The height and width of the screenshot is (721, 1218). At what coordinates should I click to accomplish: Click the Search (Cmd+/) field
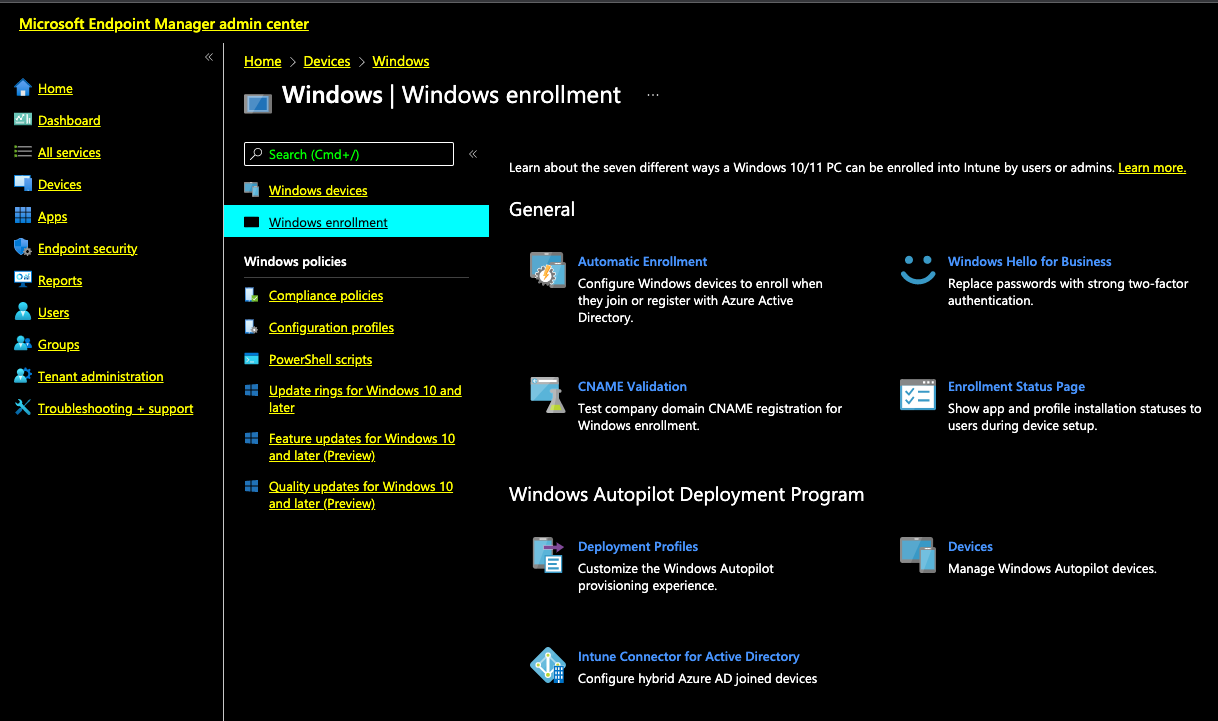(349, 154)
